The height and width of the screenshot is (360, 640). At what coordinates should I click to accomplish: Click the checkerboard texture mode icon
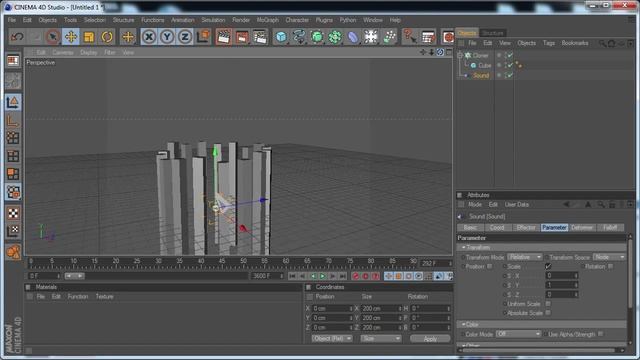click(x=13, y=213)
